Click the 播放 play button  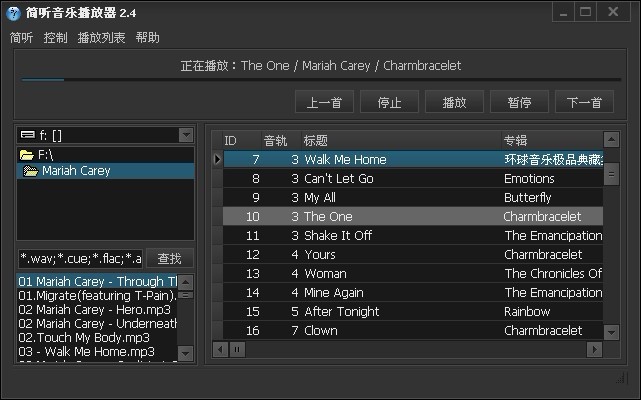point(455,102)
